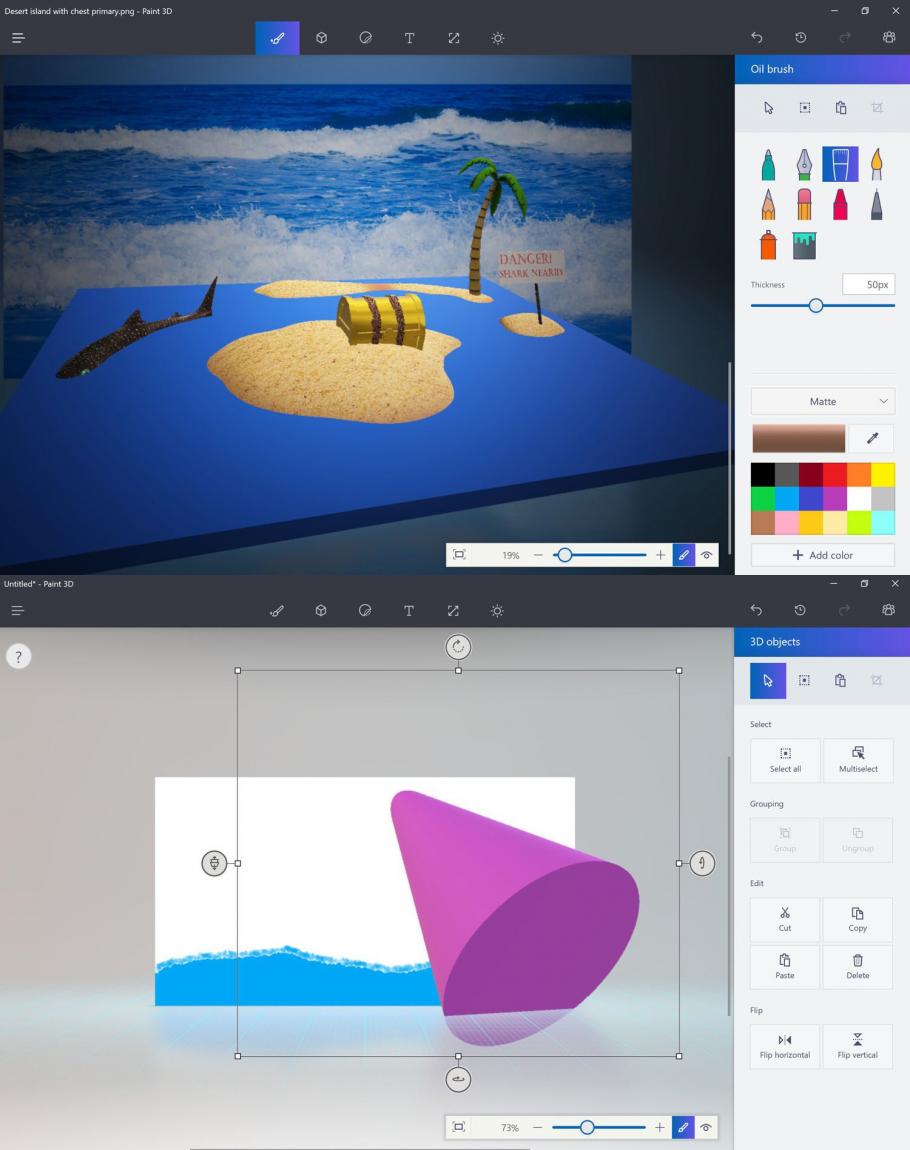Click Flip horizontal for the selected cone

tap(784, 1046)
